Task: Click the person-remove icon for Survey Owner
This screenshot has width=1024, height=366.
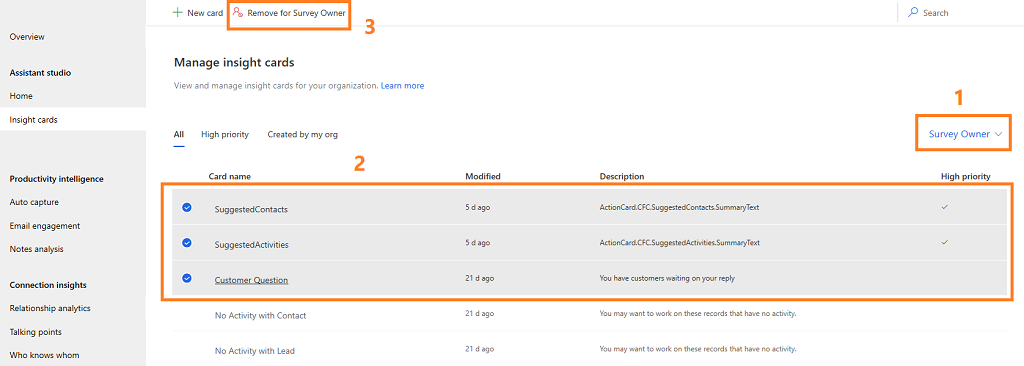Action: coord(238,12)
